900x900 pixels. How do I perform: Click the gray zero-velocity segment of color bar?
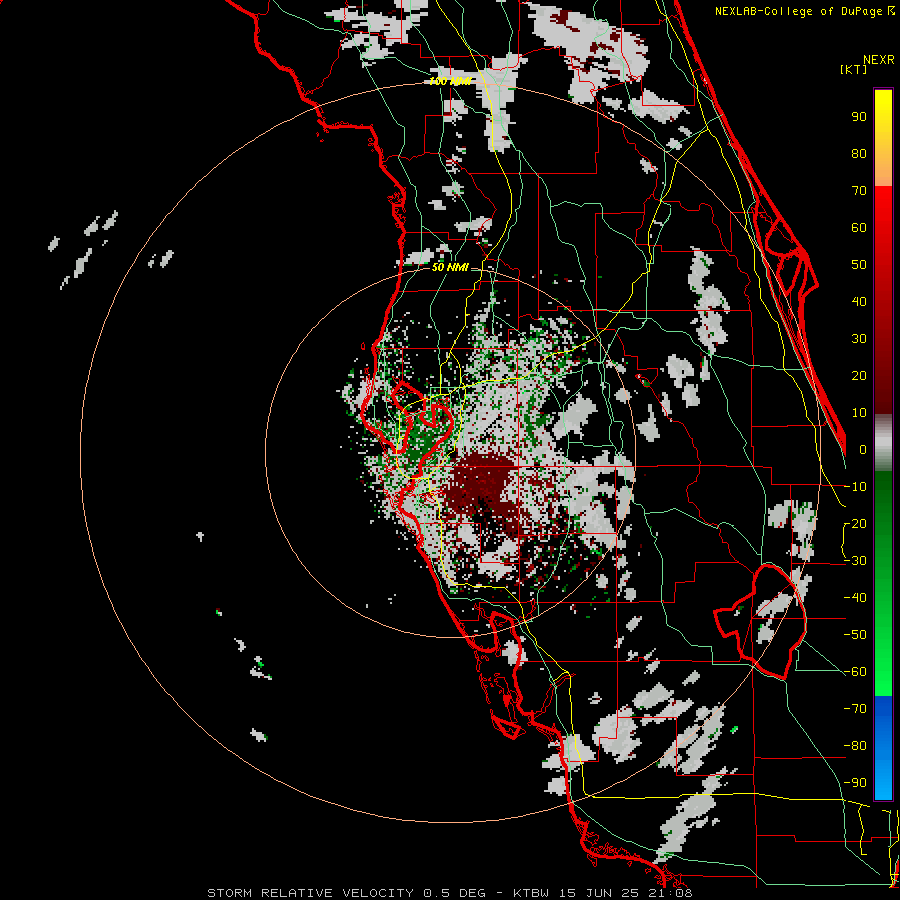tap(883, 443)
